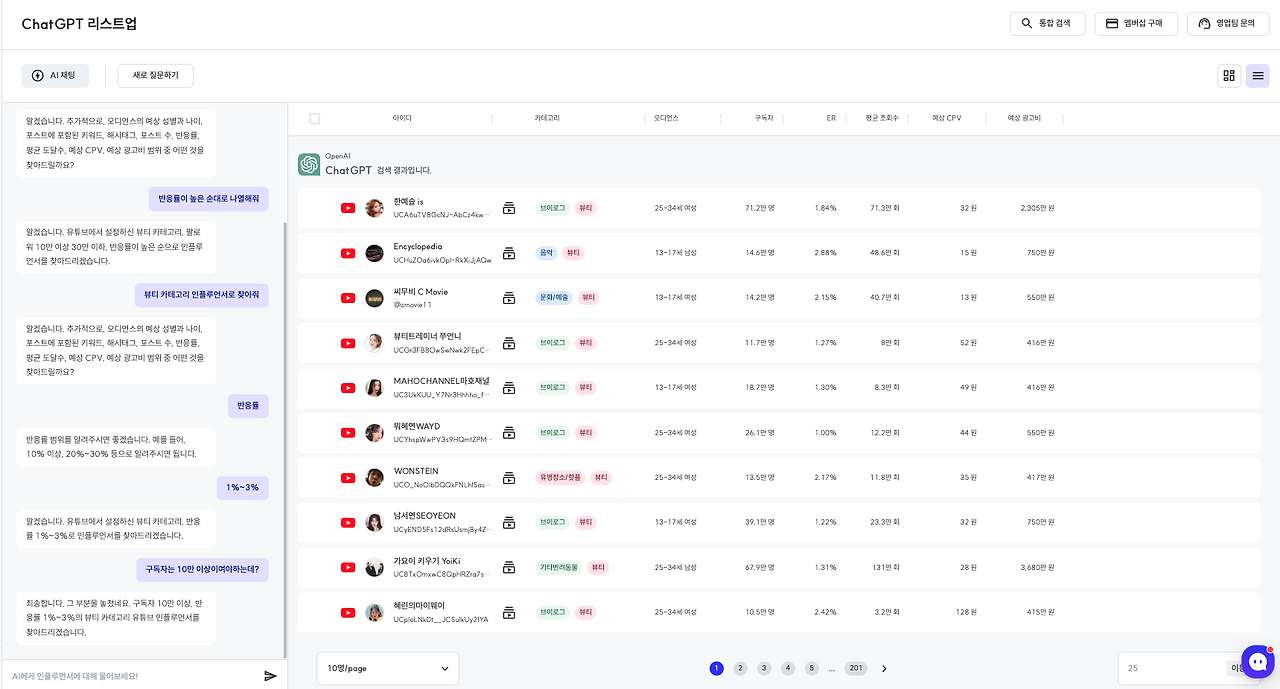
Task: Click YouTube icon for 혜린의마이웨이
Action: [348, 612]
